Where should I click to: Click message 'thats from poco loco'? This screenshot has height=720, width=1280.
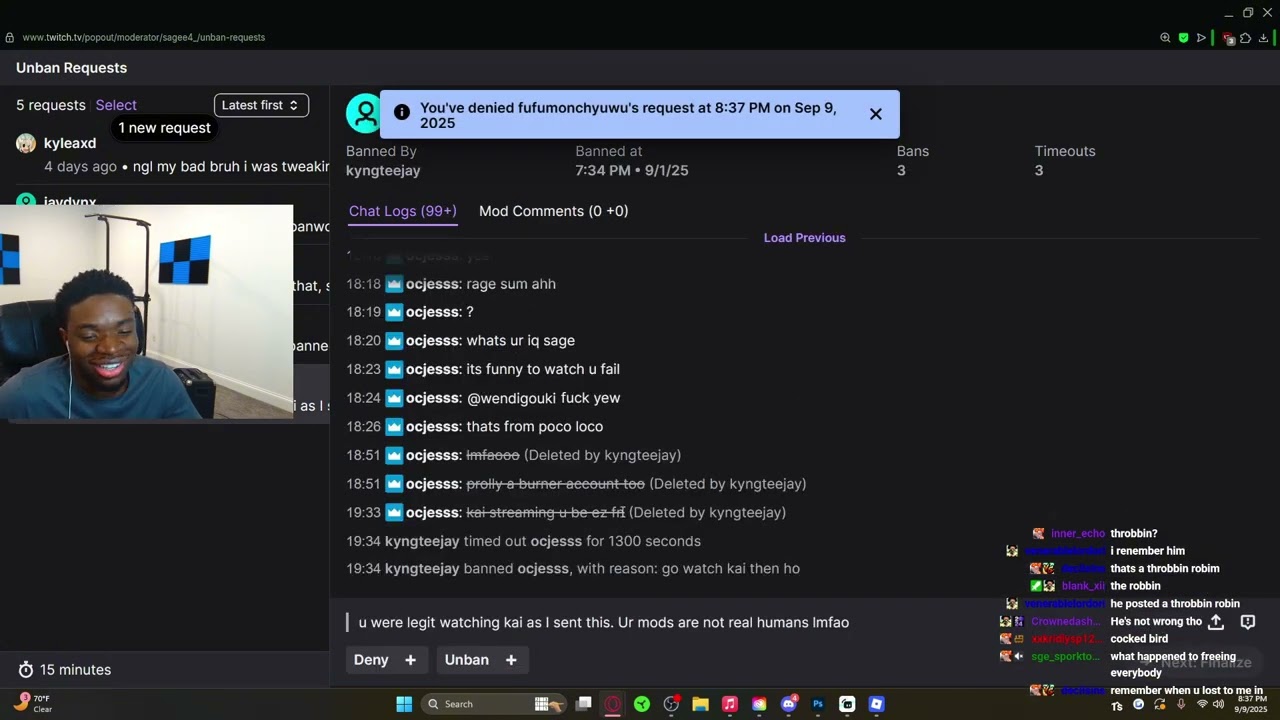(x=535, y=427)
